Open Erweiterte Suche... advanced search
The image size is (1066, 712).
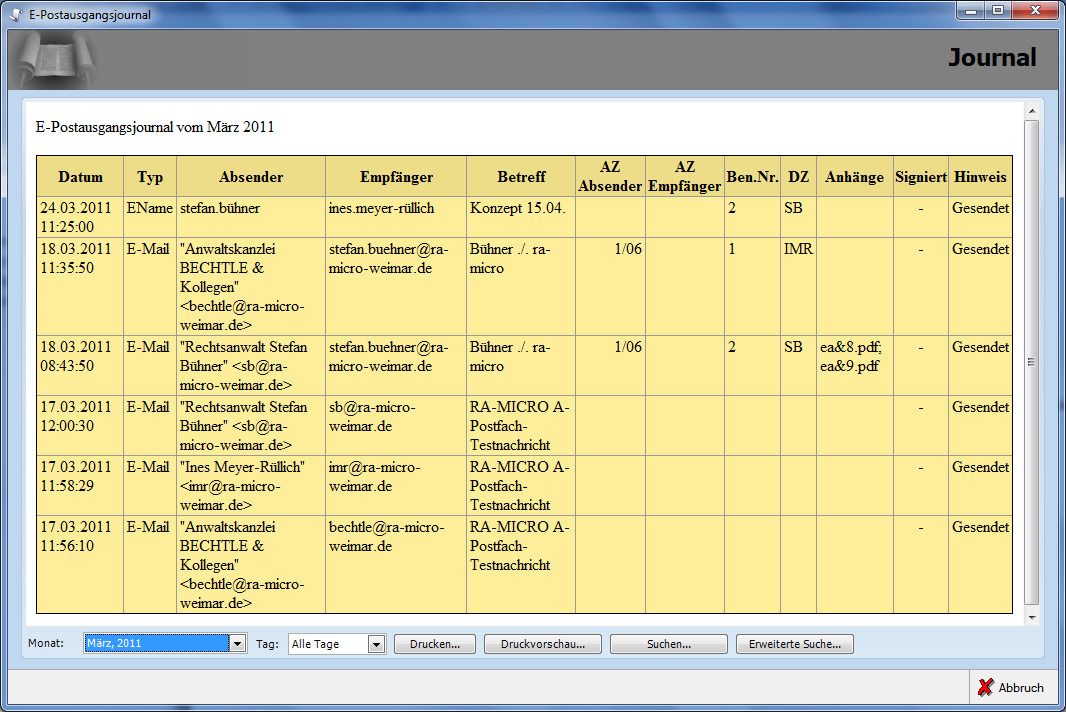pyautogui.click(x=794, y=644)
